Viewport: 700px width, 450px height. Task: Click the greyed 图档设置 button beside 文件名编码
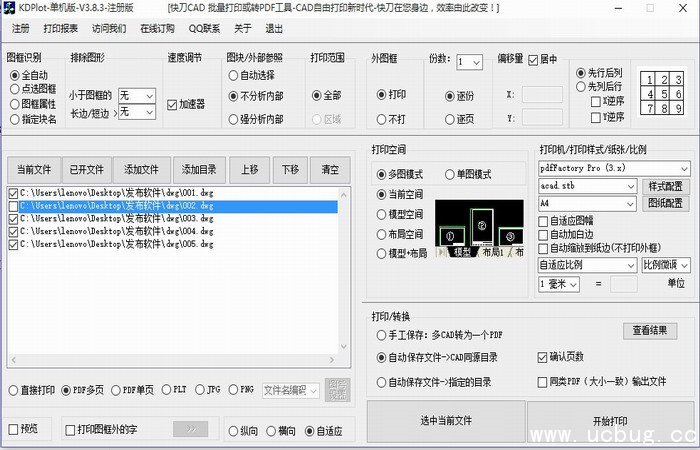(x=338, y=390)
